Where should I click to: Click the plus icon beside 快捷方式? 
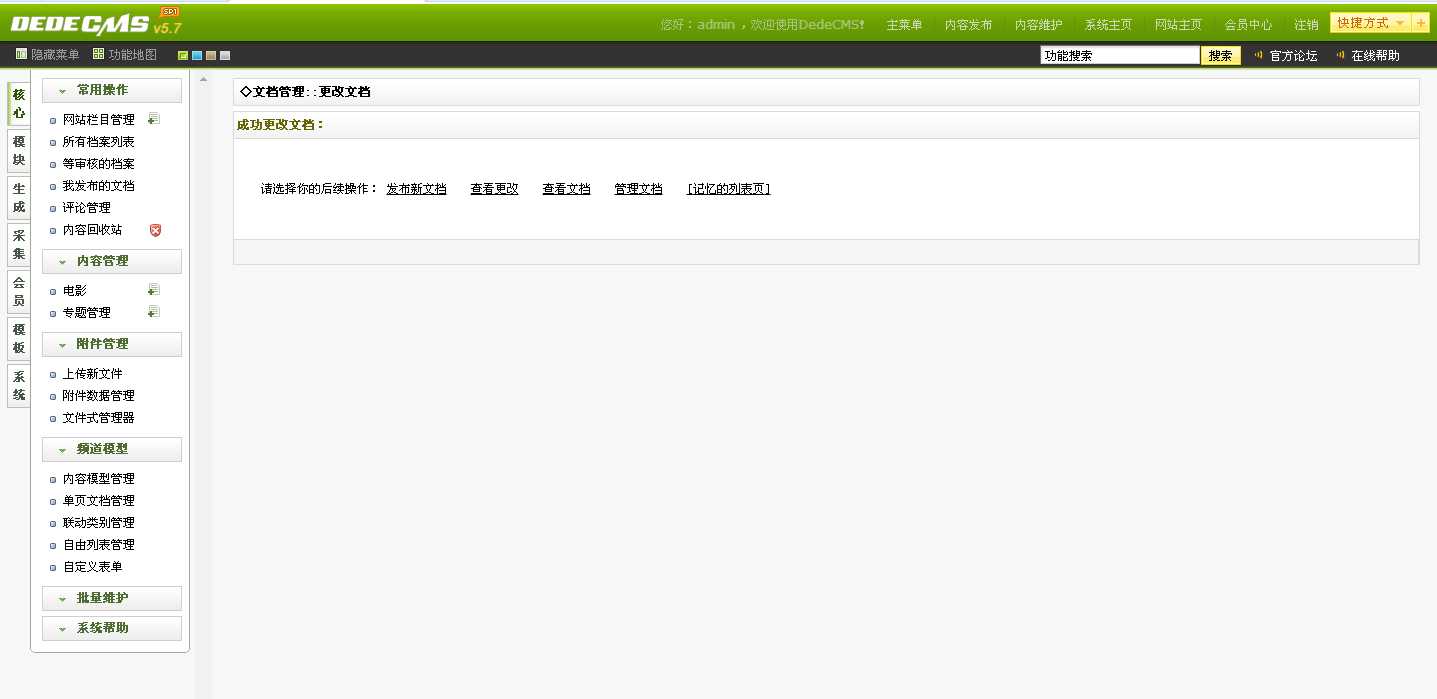pos(1421,23)
